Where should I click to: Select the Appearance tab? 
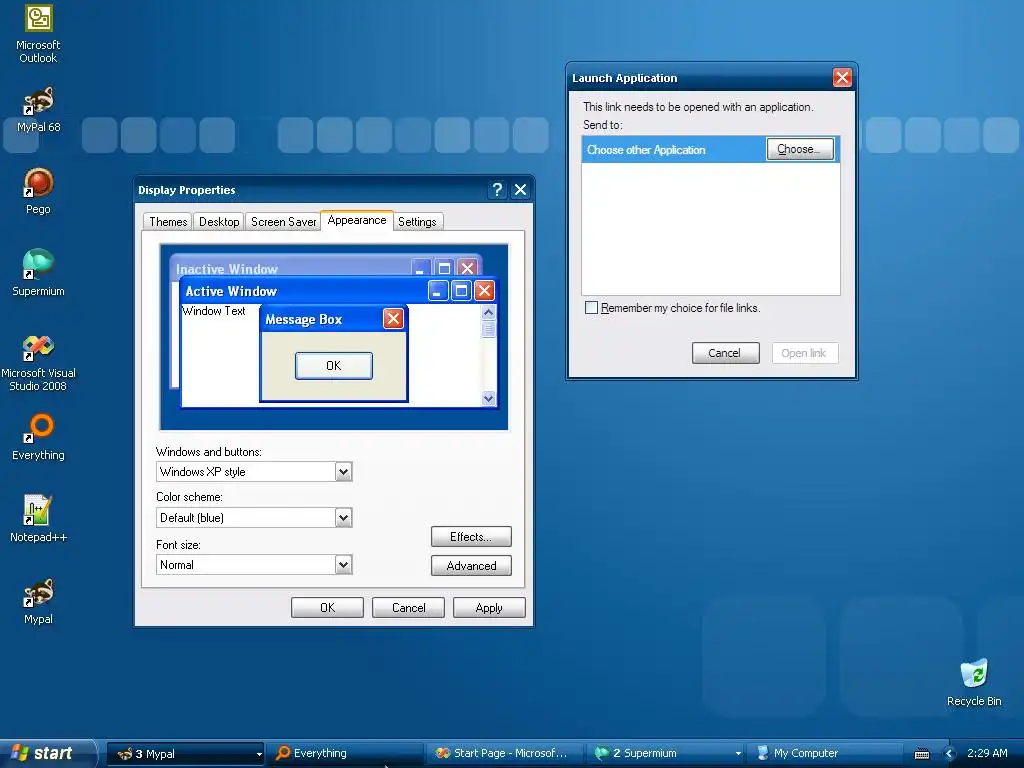(x=357, y=221)
